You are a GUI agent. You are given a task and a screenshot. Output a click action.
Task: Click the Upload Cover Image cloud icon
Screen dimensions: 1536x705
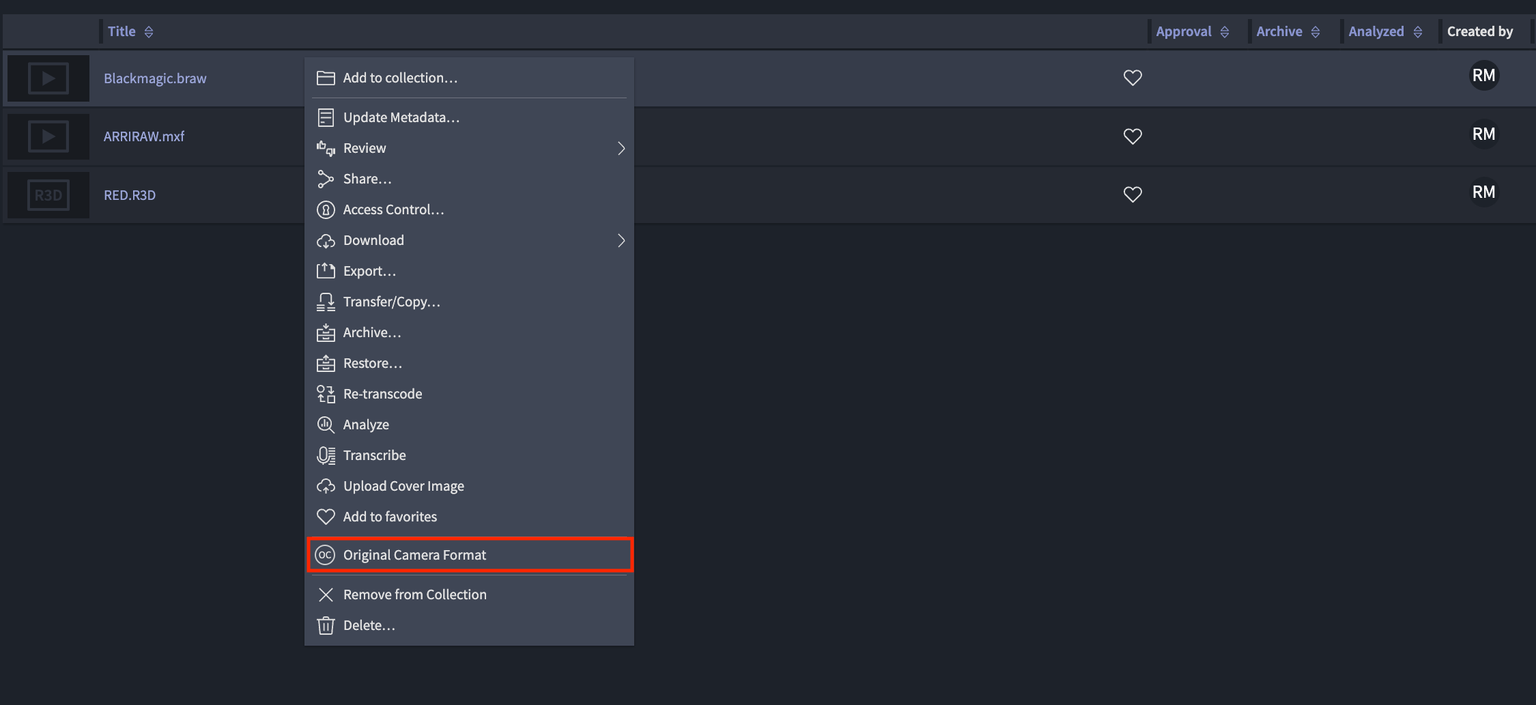pyautogui.click(x=325, y=486)
